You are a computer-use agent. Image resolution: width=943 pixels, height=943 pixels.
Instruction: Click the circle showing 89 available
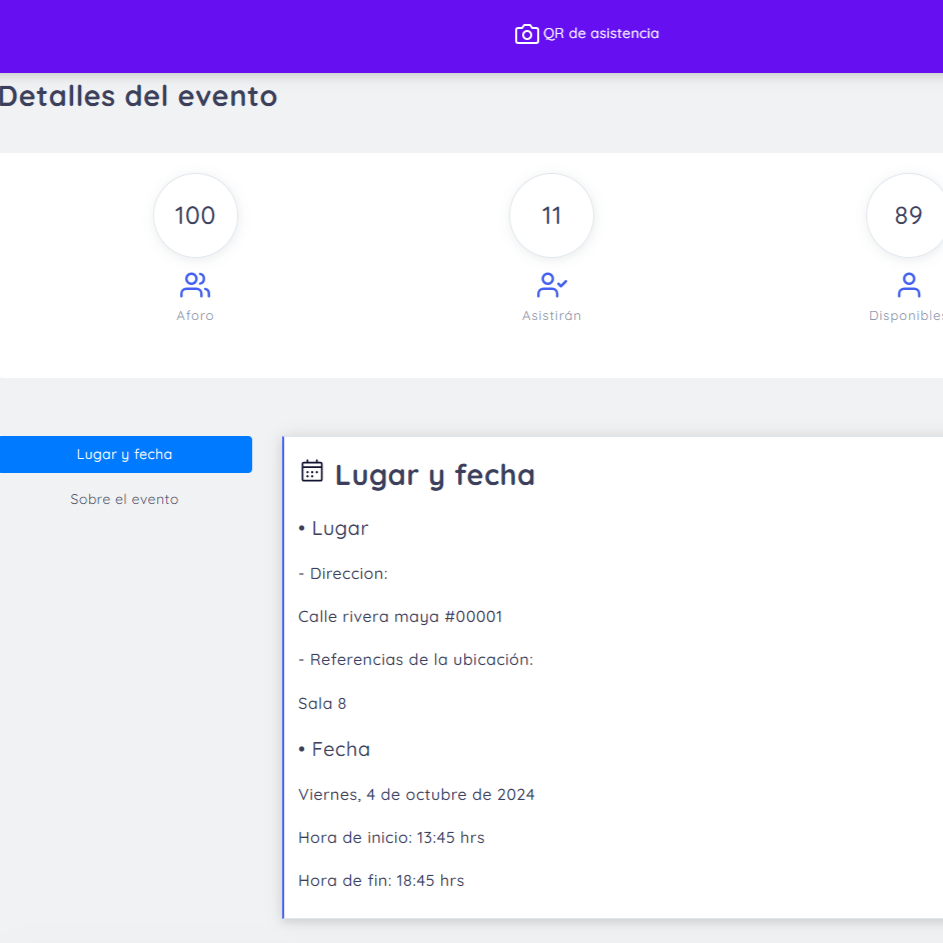click(905, 215)
